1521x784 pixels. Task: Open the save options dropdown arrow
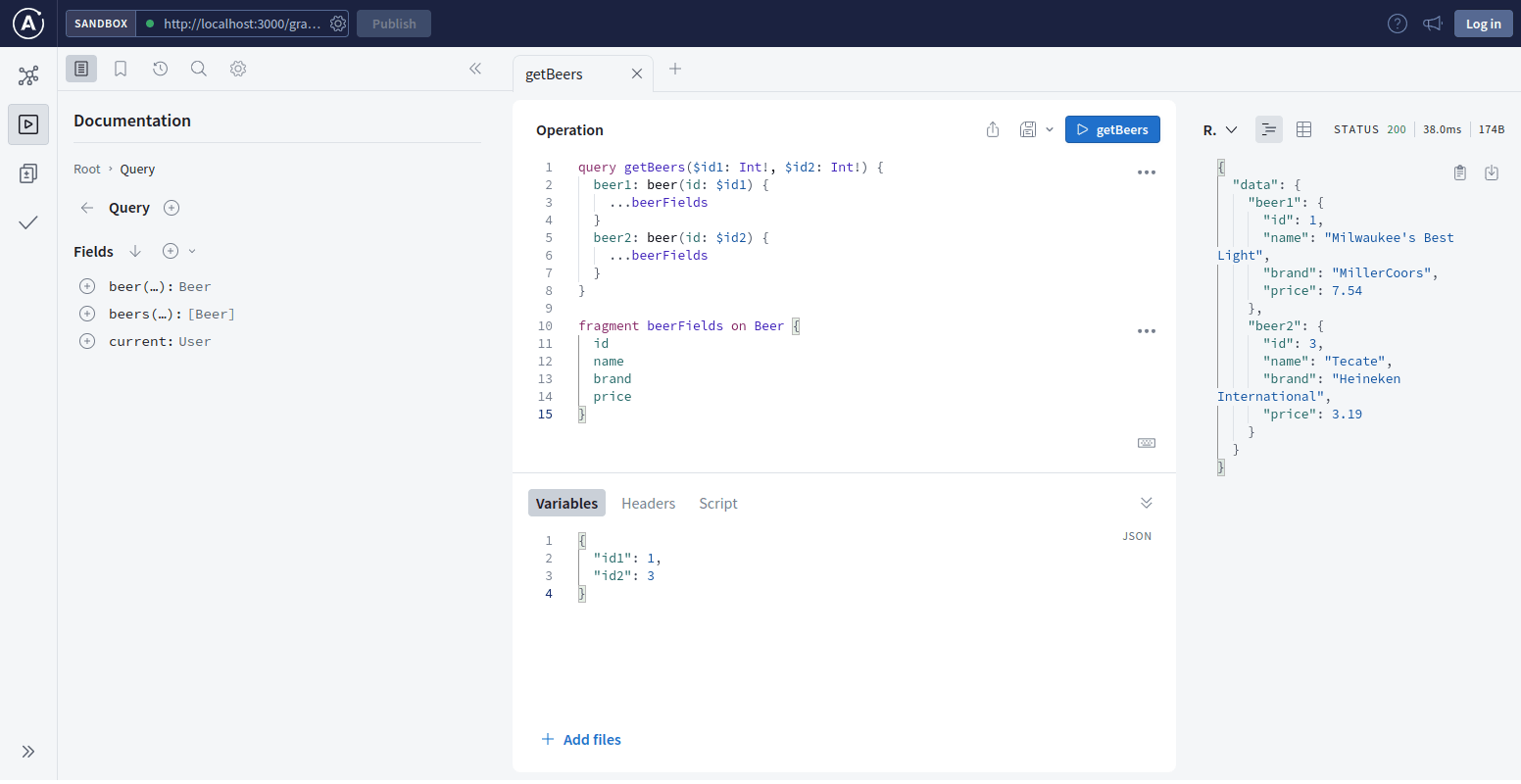(x=1050, y=129)
